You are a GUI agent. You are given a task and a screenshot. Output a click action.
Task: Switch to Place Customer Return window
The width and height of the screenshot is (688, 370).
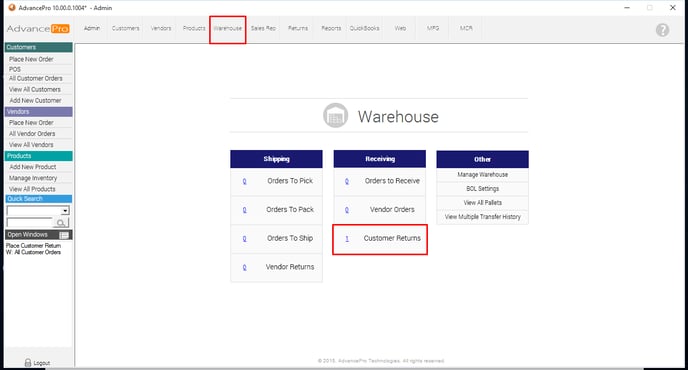[33, 246]
